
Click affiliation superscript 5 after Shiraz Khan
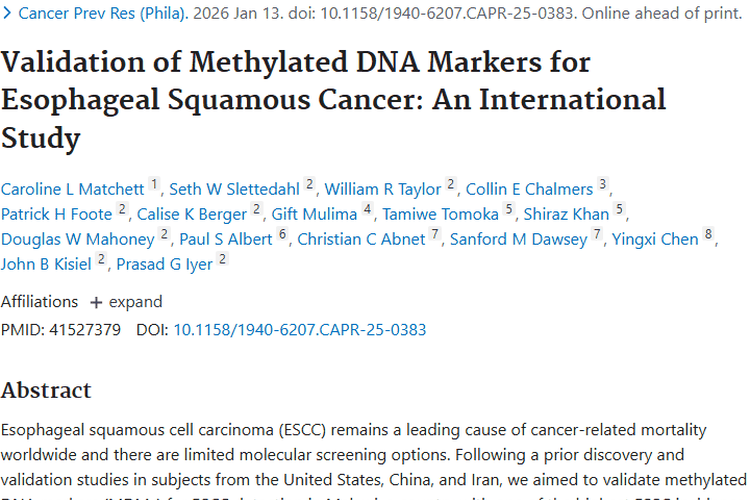620,210
